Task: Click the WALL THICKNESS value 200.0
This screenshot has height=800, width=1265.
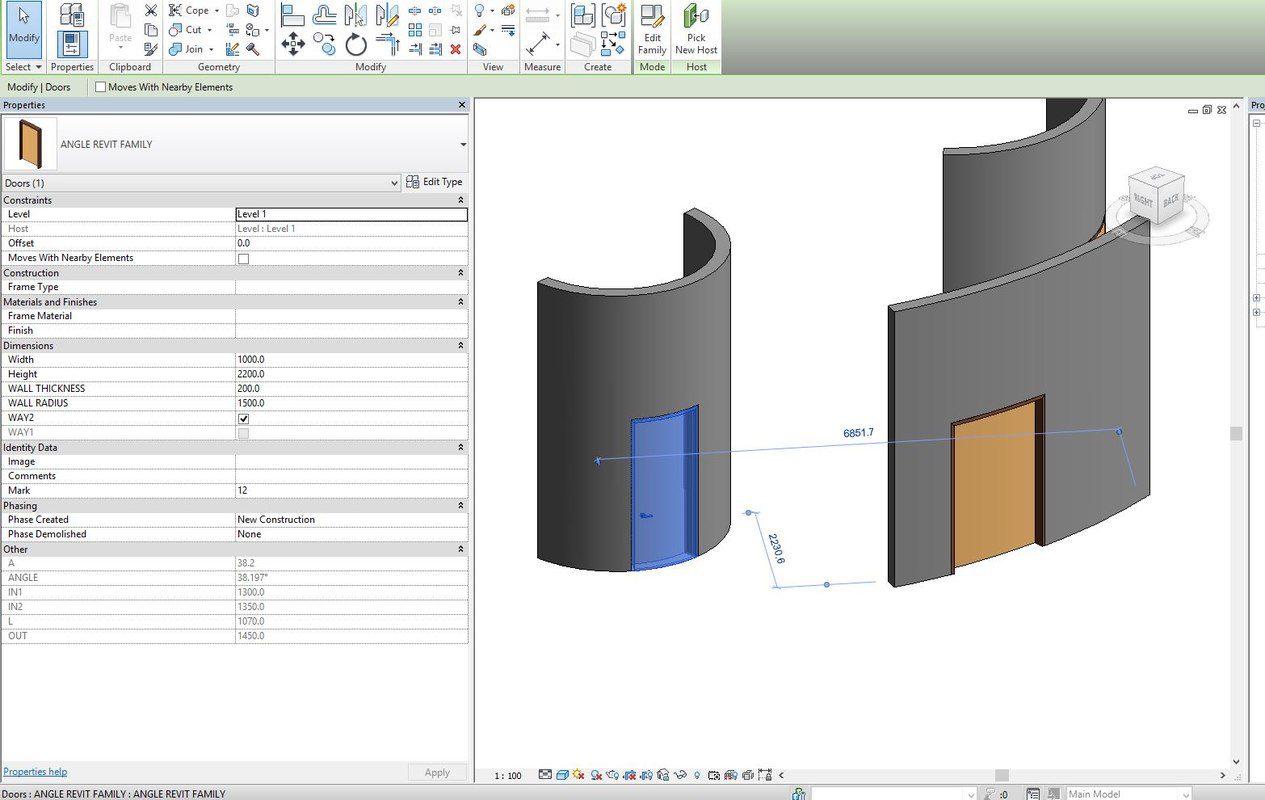Action: [x=351, y=388]
